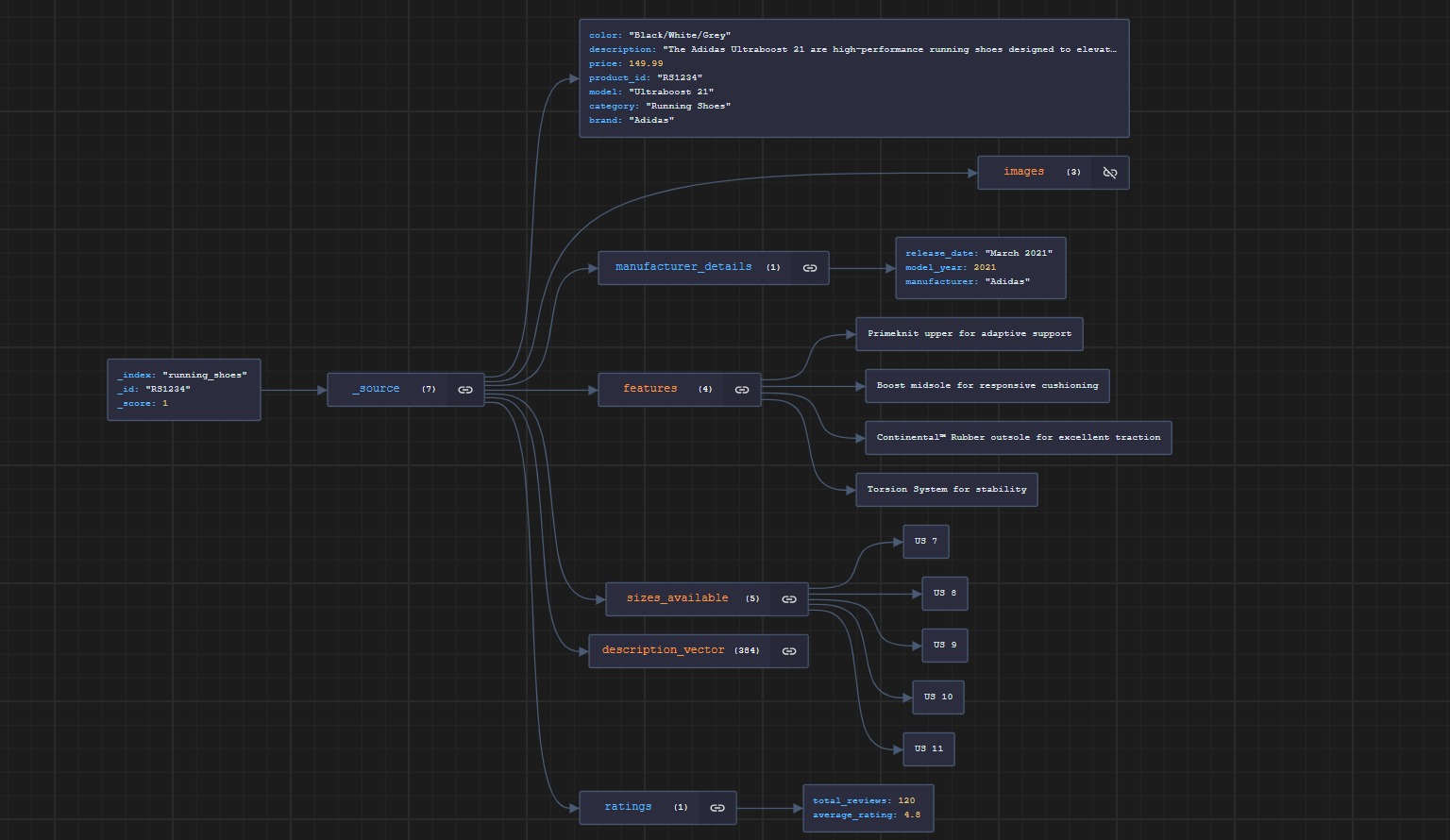The image size is (1450, 840).
Task: Click the truncated description text line
Action: tap(853, 50)
